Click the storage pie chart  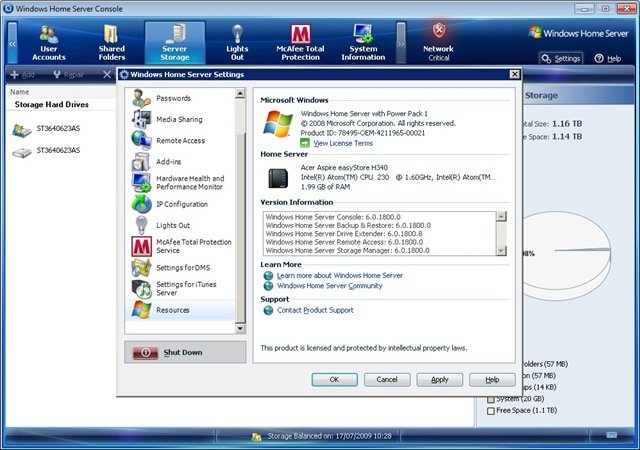tap(565, 256)
